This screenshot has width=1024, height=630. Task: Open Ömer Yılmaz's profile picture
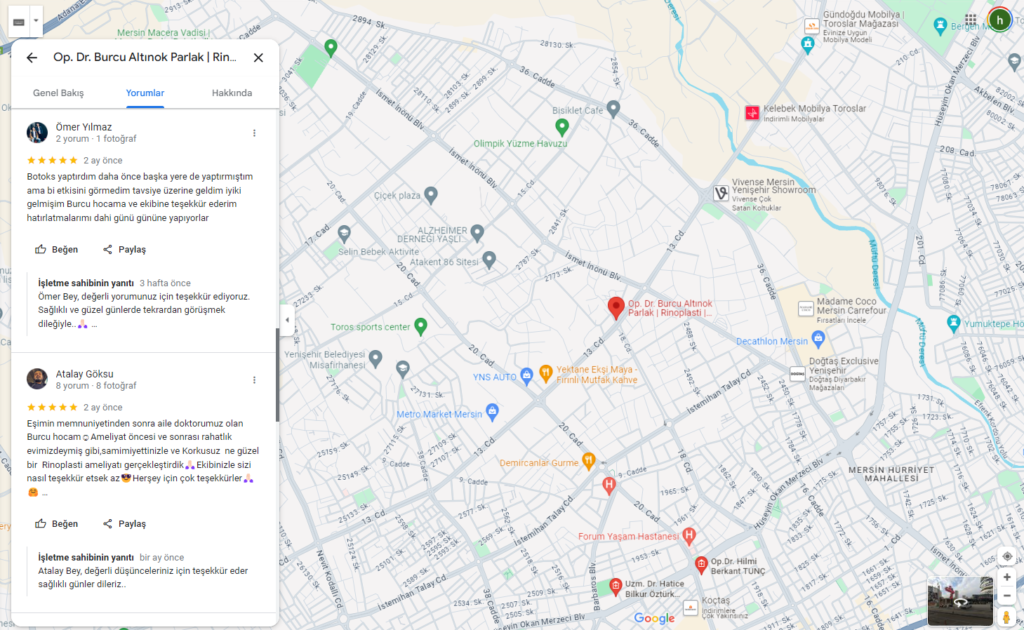[37, 133]
